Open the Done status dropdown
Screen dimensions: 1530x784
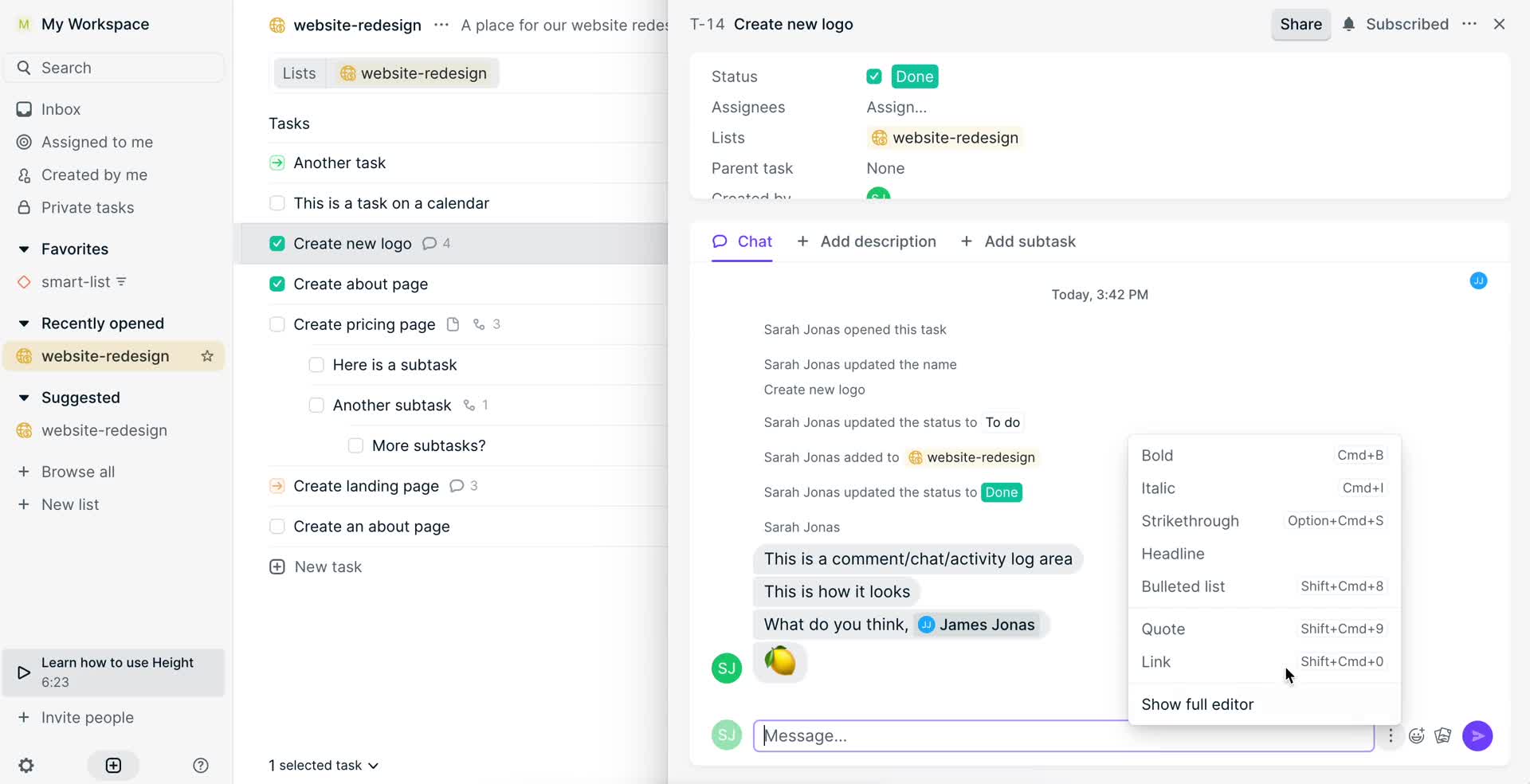coord(914,76)
